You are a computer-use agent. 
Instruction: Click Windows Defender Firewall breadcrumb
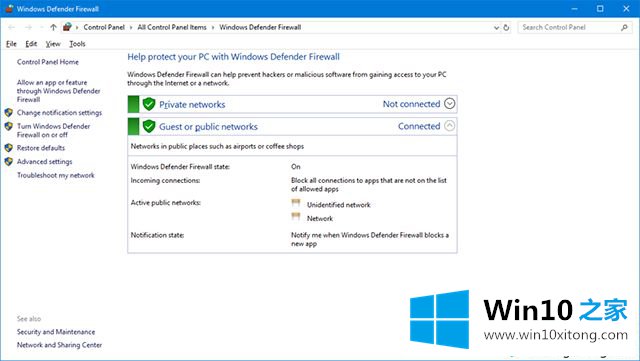click(x=260, y=27)
